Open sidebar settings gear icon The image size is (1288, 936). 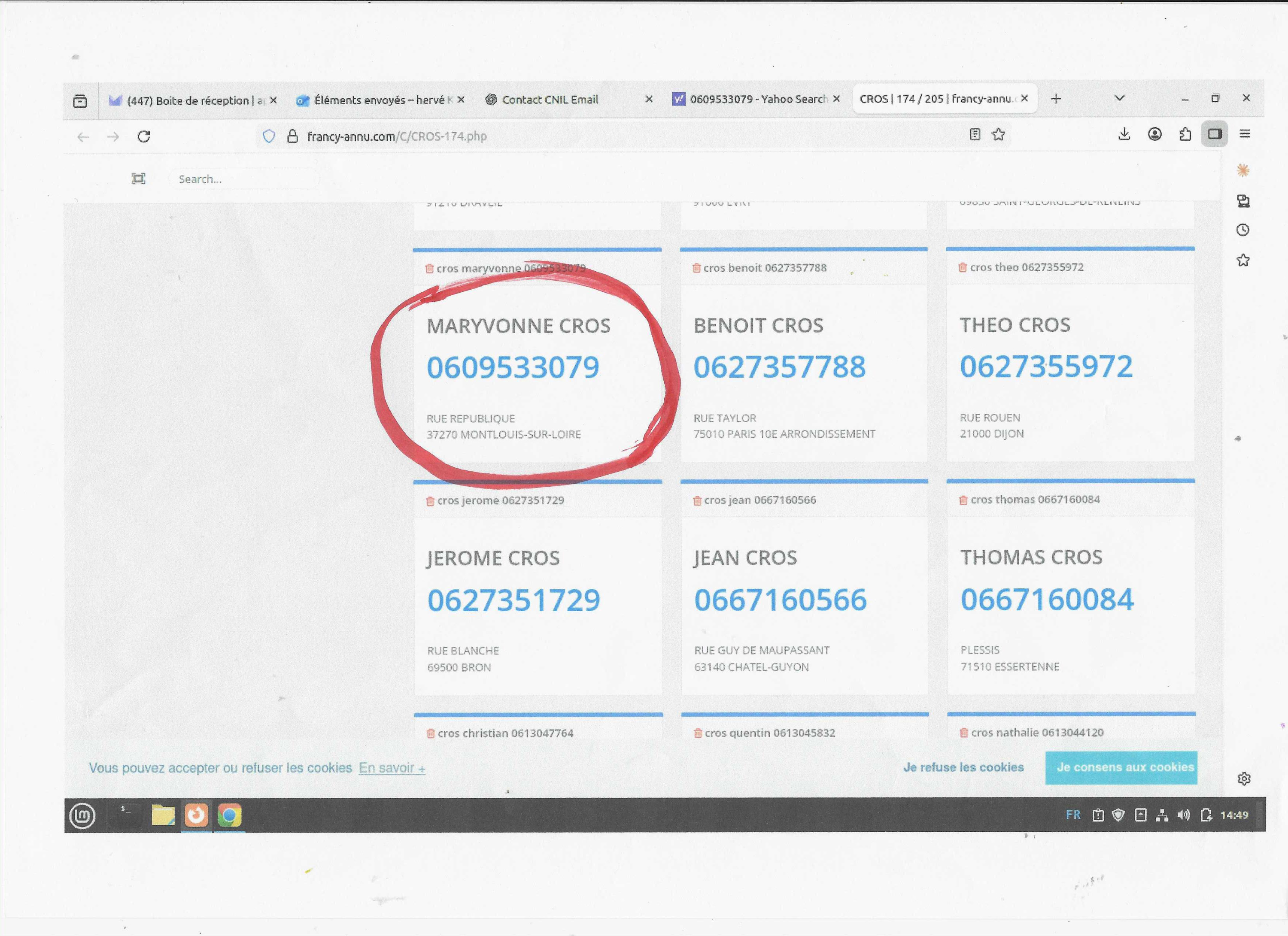[x=1244, y=779]
